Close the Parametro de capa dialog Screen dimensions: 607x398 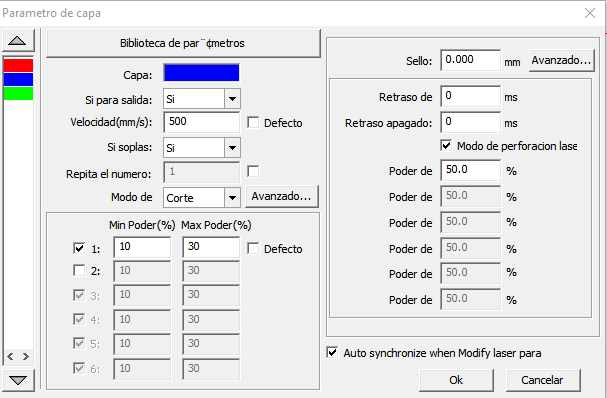click(590, 13)
